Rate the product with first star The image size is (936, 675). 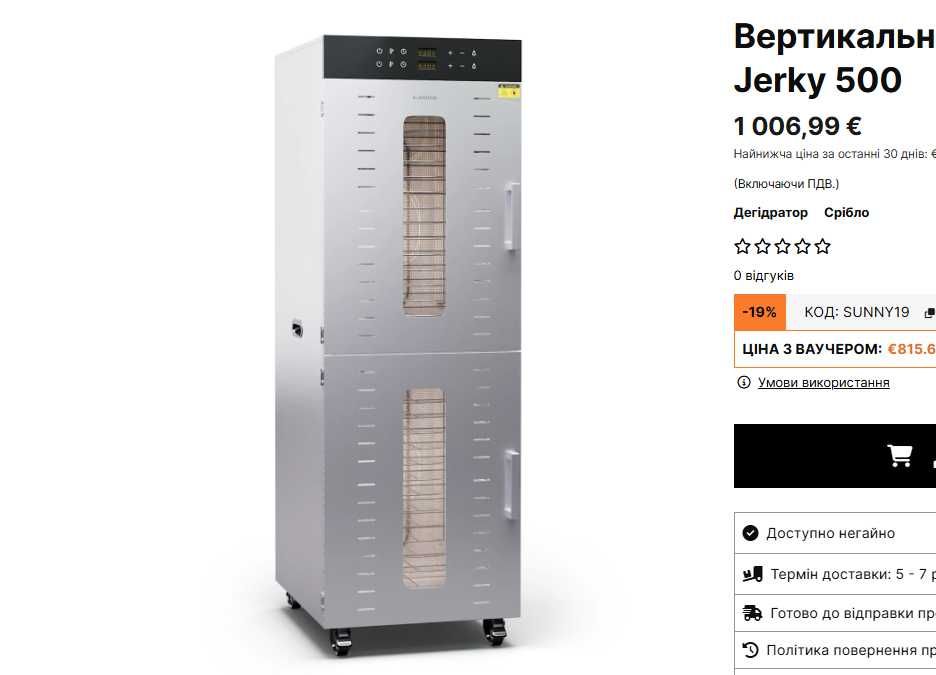pyautogui.click(x=743, y=247)
